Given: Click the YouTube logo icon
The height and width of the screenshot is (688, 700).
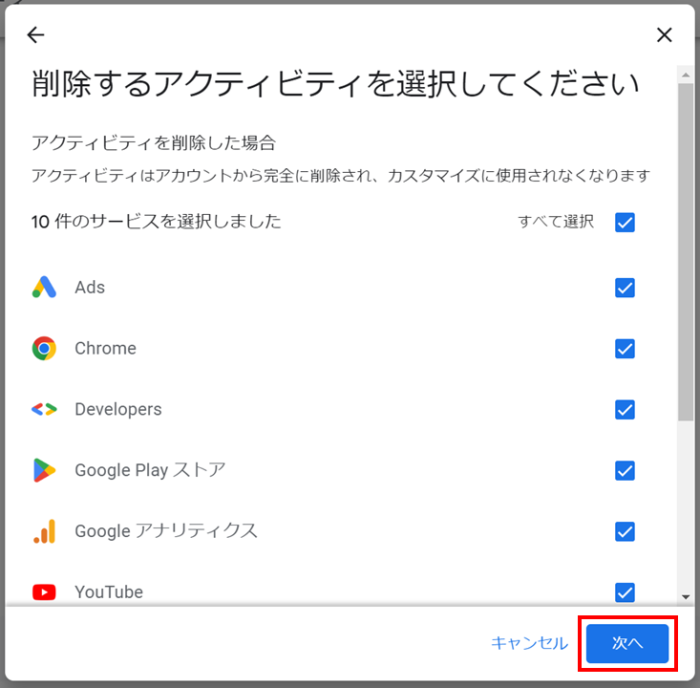Looking at the screenshot, I should (44, 592).
